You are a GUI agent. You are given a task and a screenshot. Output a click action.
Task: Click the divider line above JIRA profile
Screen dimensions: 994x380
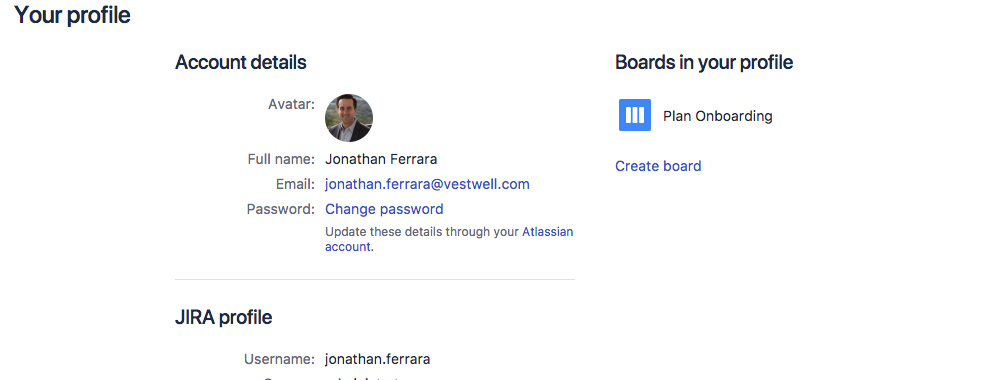click(x=375, y=279)
